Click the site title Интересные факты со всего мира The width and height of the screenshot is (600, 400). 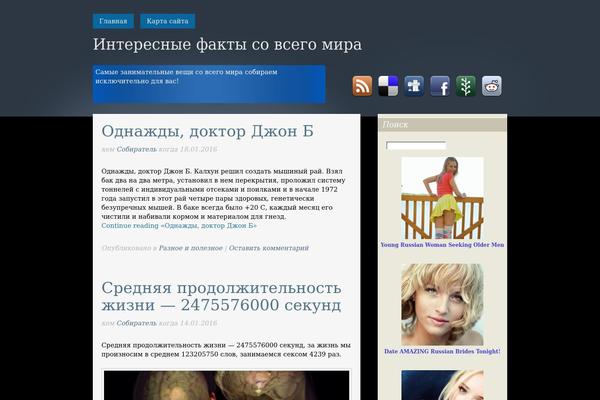coord(227,44)
